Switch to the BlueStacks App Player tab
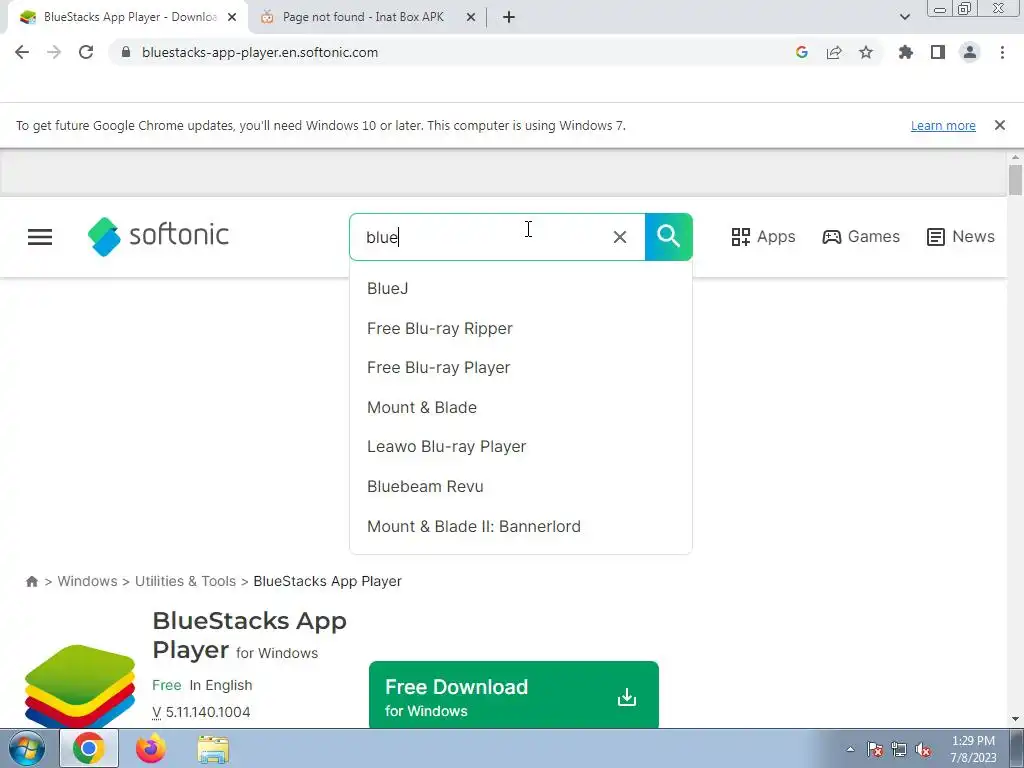Screen dimensions: 1024x768 [127, 17]
